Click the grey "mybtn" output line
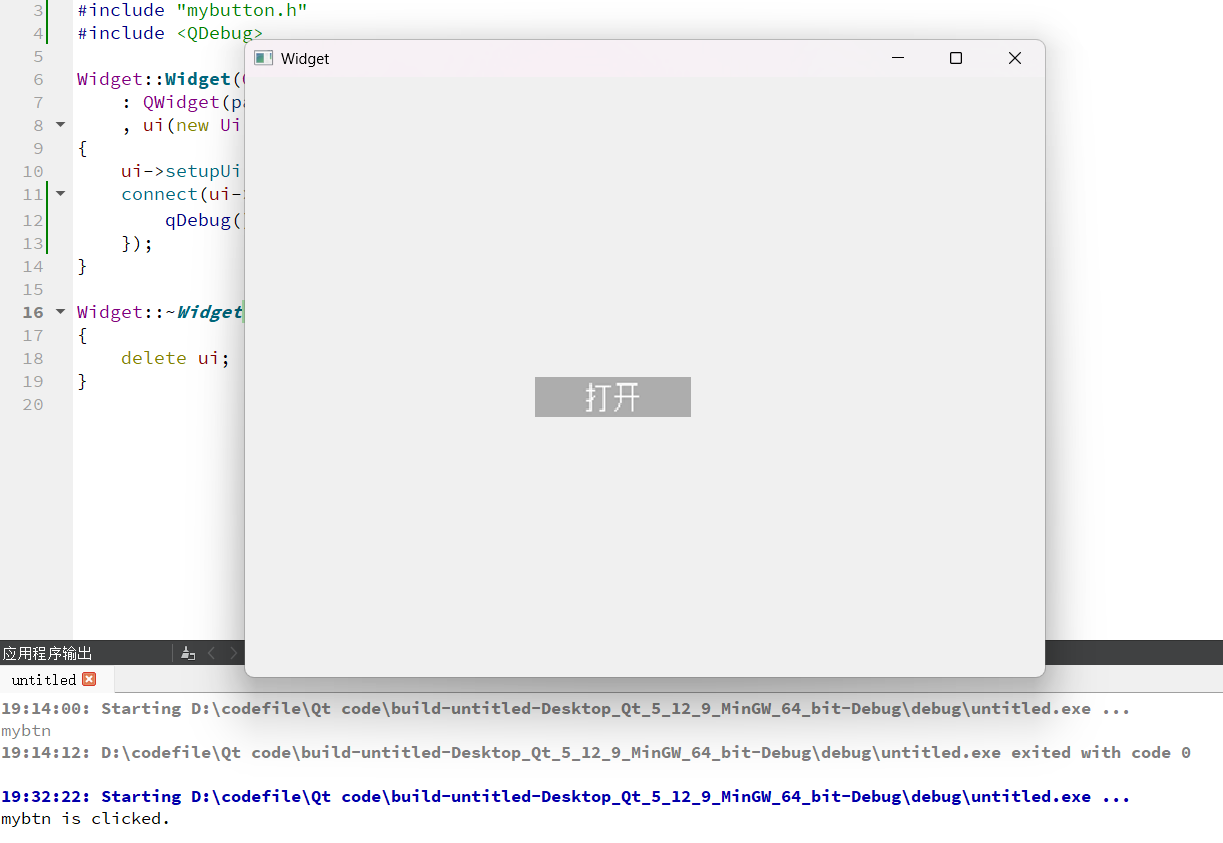The image size is (1223, 843). click(26, 730)
